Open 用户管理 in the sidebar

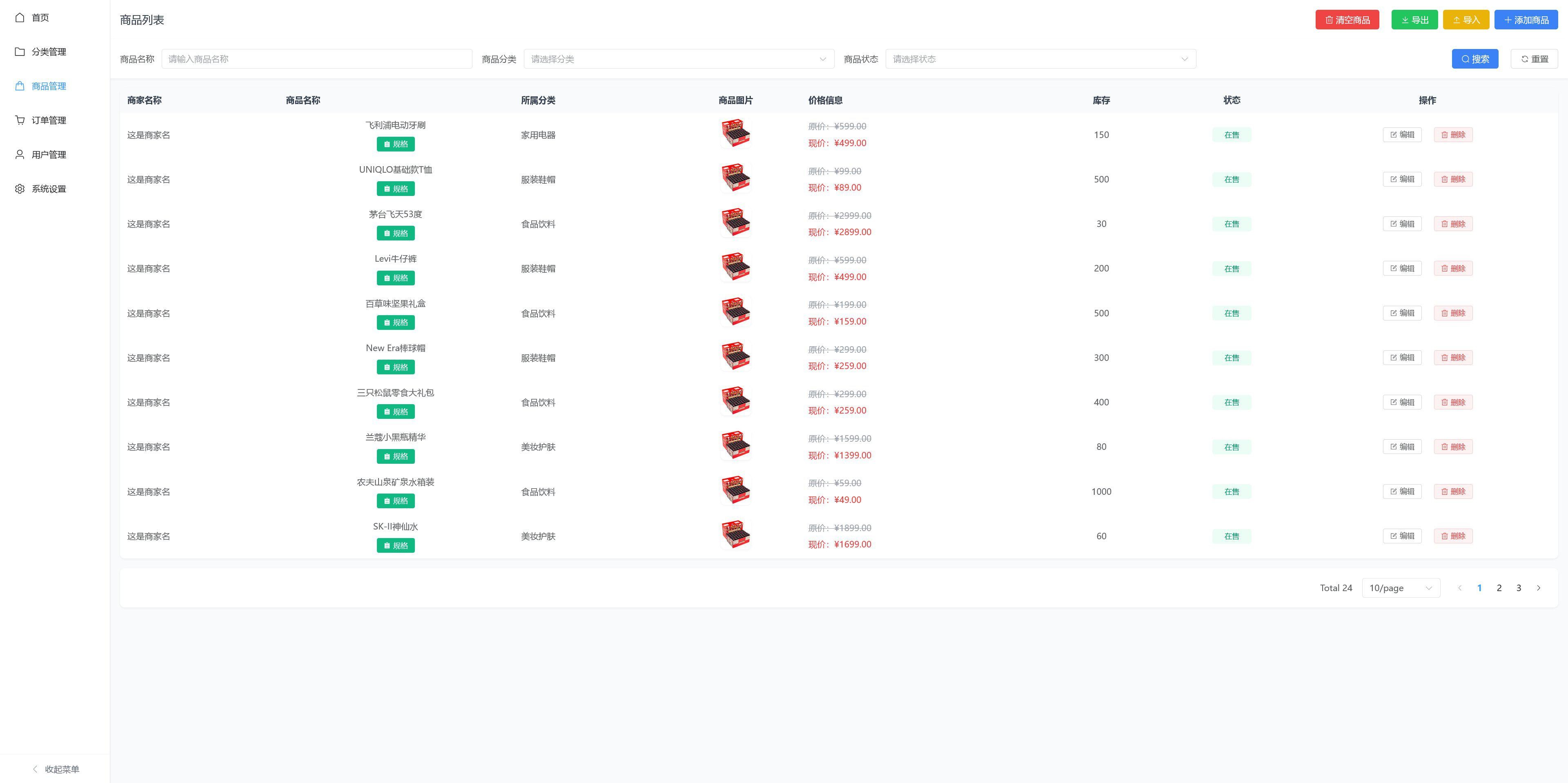(48, 155)
